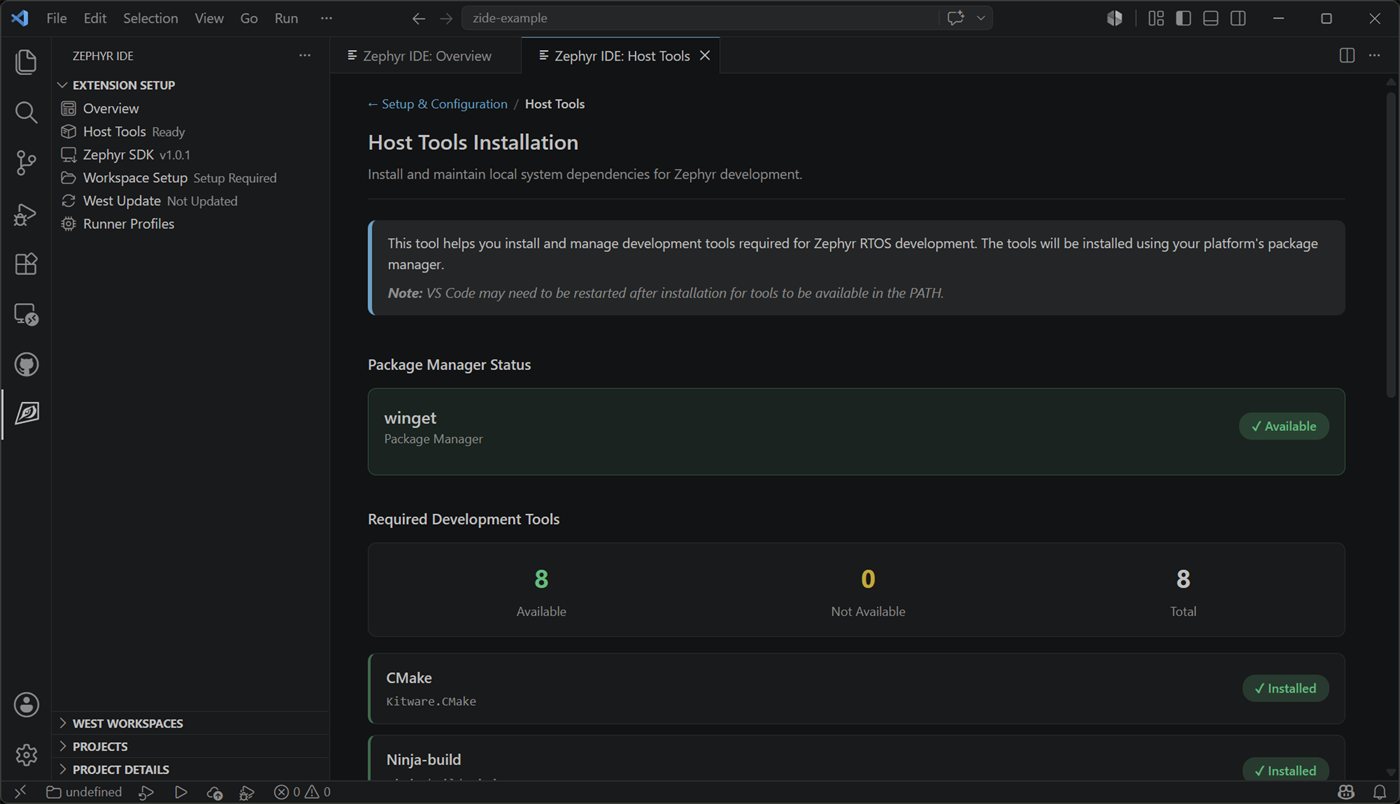The width and height of the screenshot is (1400, 804).
Task: Click the hexagon extension icon in title bar
Action: tap(1115, 18)
